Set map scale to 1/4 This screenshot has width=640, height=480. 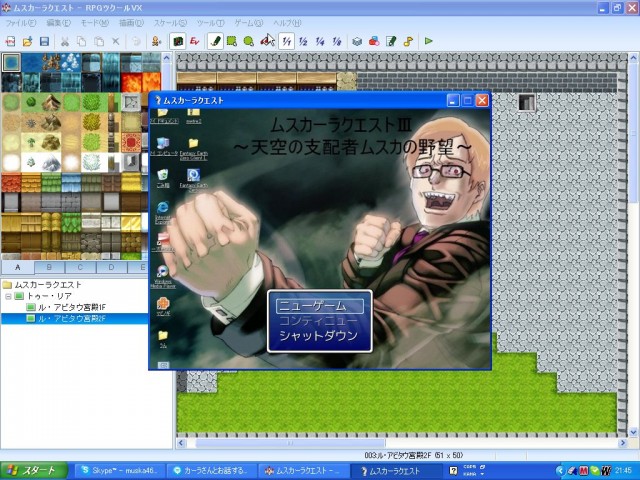(x=320, y=41)
